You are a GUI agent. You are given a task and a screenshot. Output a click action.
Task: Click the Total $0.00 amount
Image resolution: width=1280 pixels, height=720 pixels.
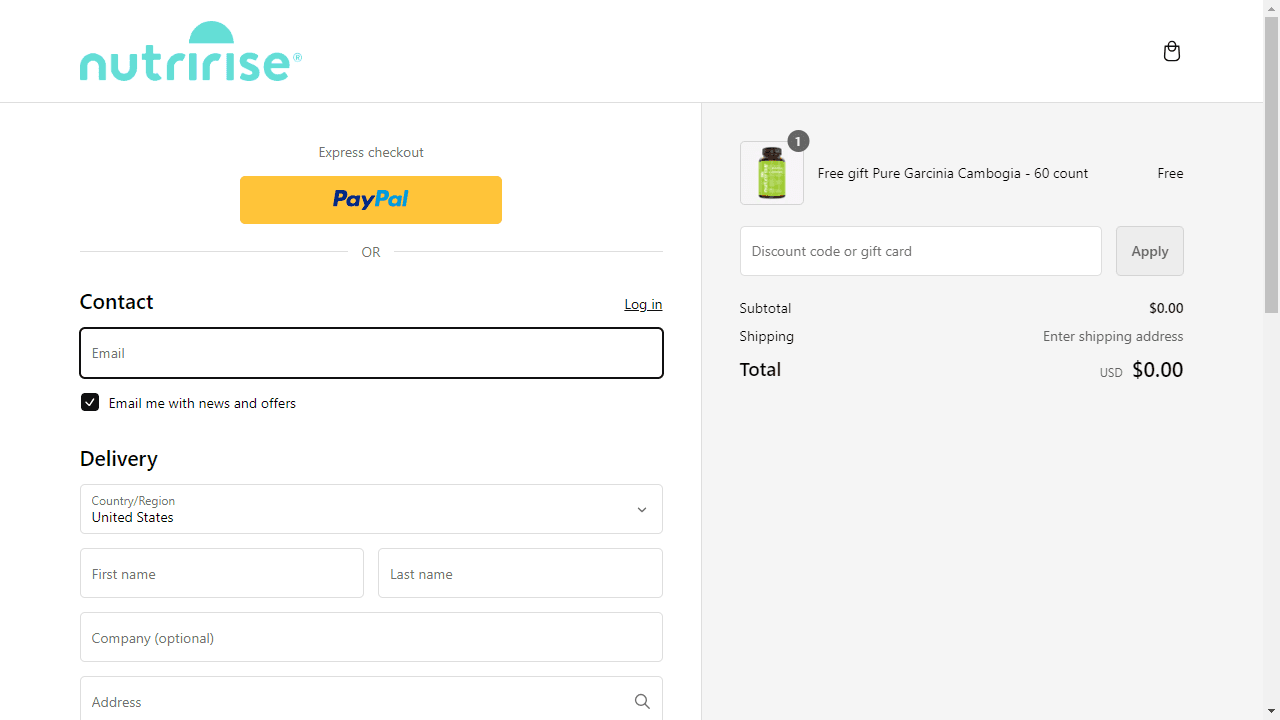1158,370
